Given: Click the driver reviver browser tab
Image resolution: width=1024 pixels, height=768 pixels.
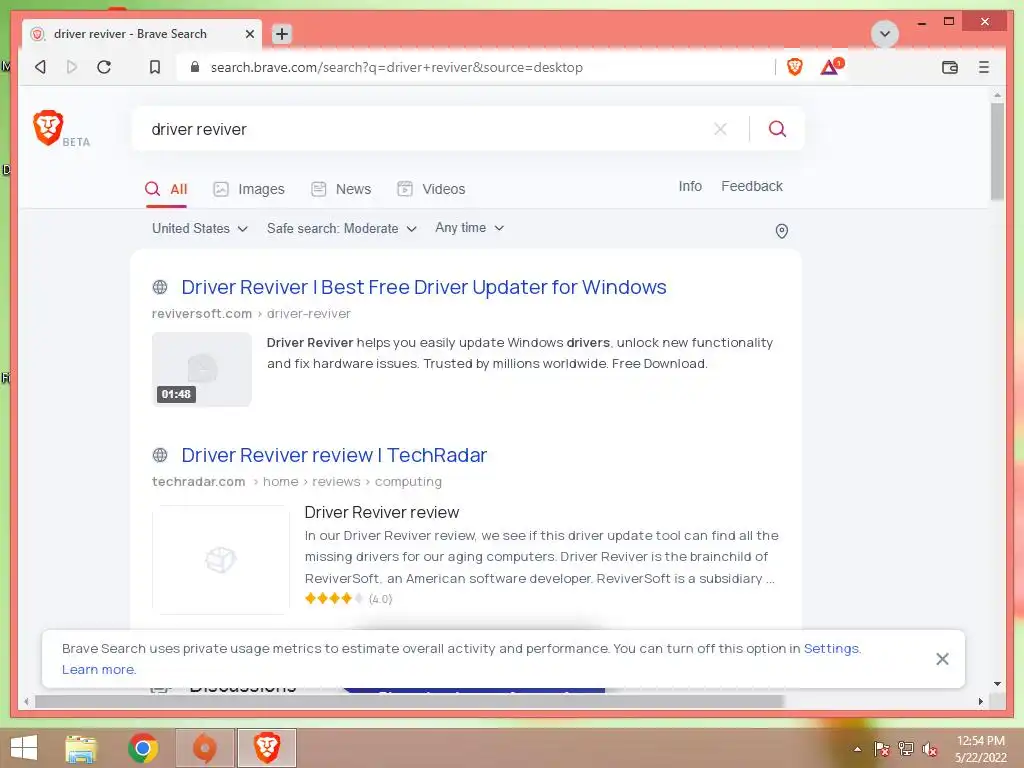Looking at the screenshot, I should pyautogui.click(x=142, y=34).
